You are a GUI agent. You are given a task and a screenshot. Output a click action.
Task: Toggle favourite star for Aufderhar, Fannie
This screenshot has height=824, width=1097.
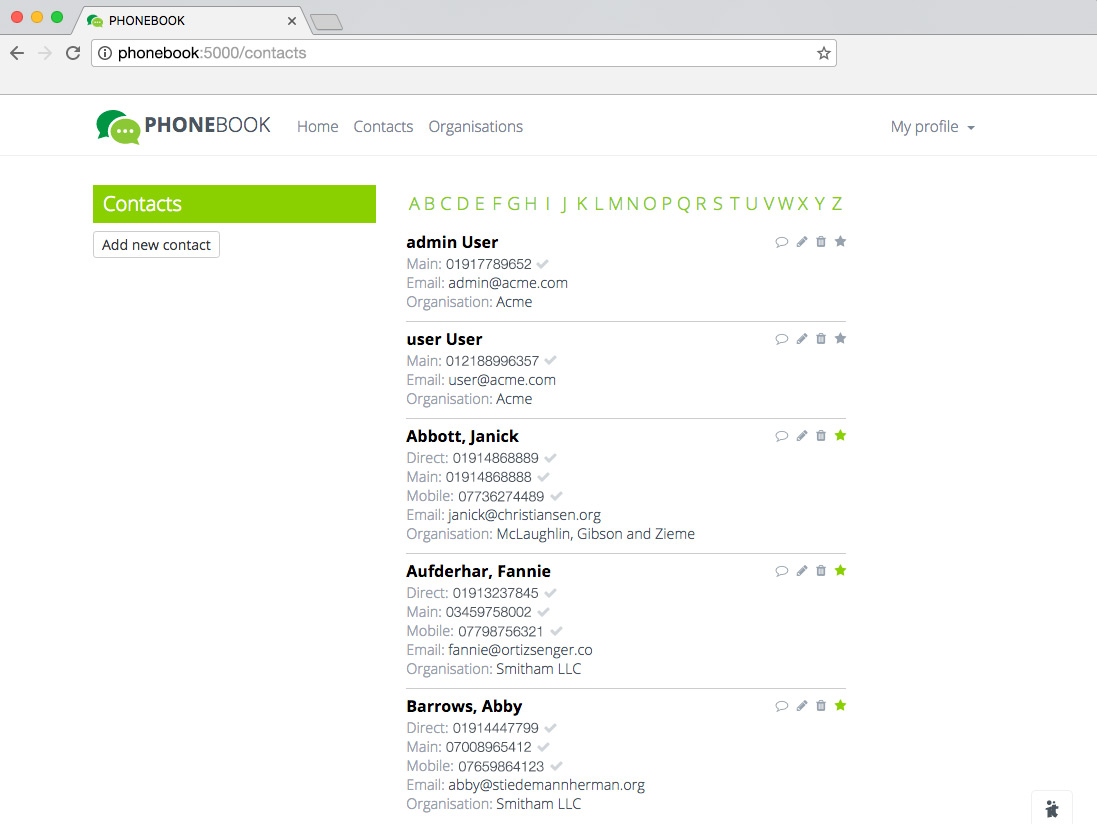tap(841, 571)
